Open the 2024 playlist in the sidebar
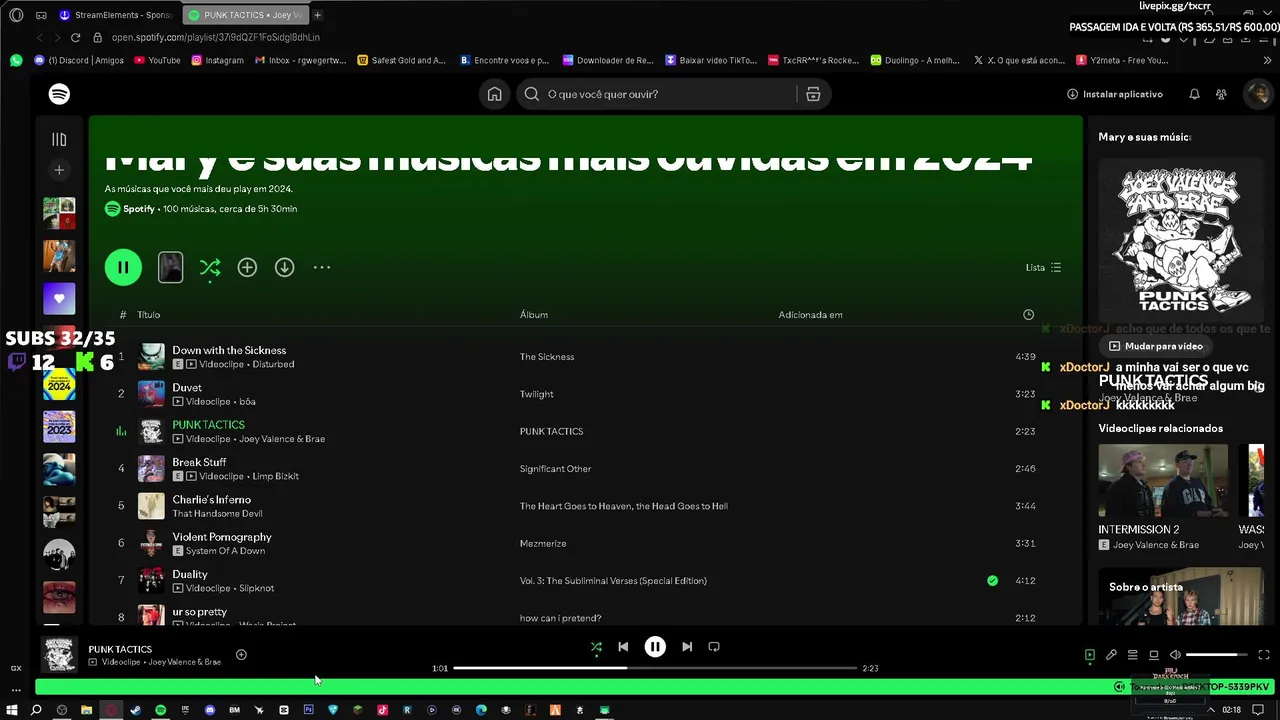This screenshot has width=1280, height=720. click(x=59, y=384)
